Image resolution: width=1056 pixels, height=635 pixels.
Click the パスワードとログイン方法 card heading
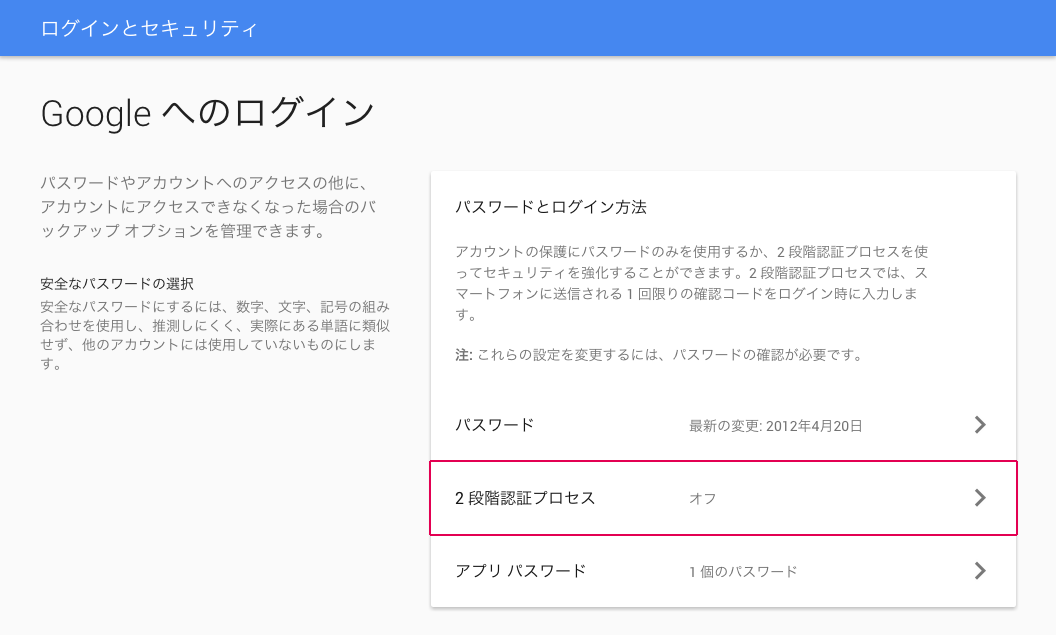551,207
